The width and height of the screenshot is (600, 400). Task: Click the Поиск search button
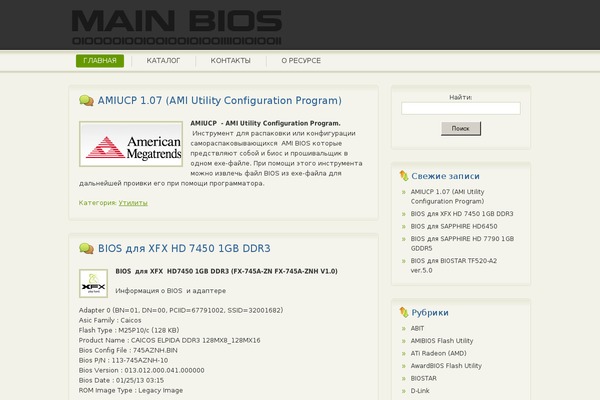[461, 129]
